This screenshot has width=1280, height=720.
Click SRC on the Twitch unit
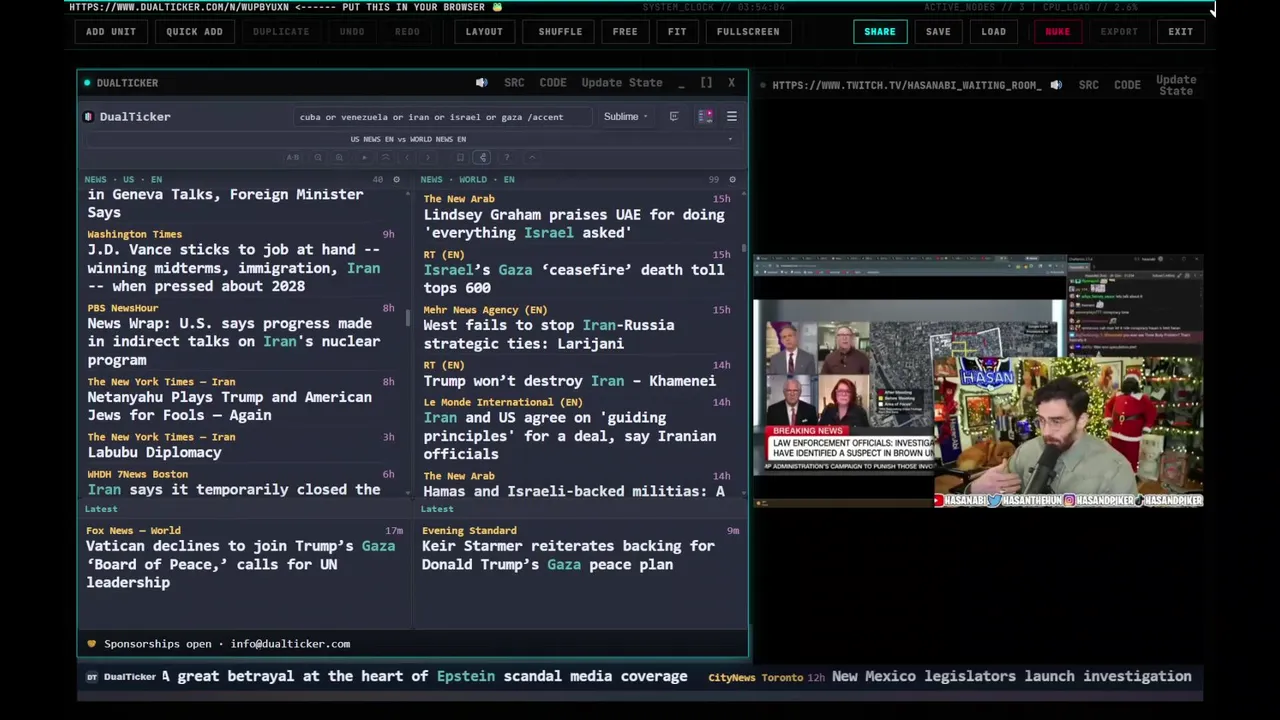1089,85
